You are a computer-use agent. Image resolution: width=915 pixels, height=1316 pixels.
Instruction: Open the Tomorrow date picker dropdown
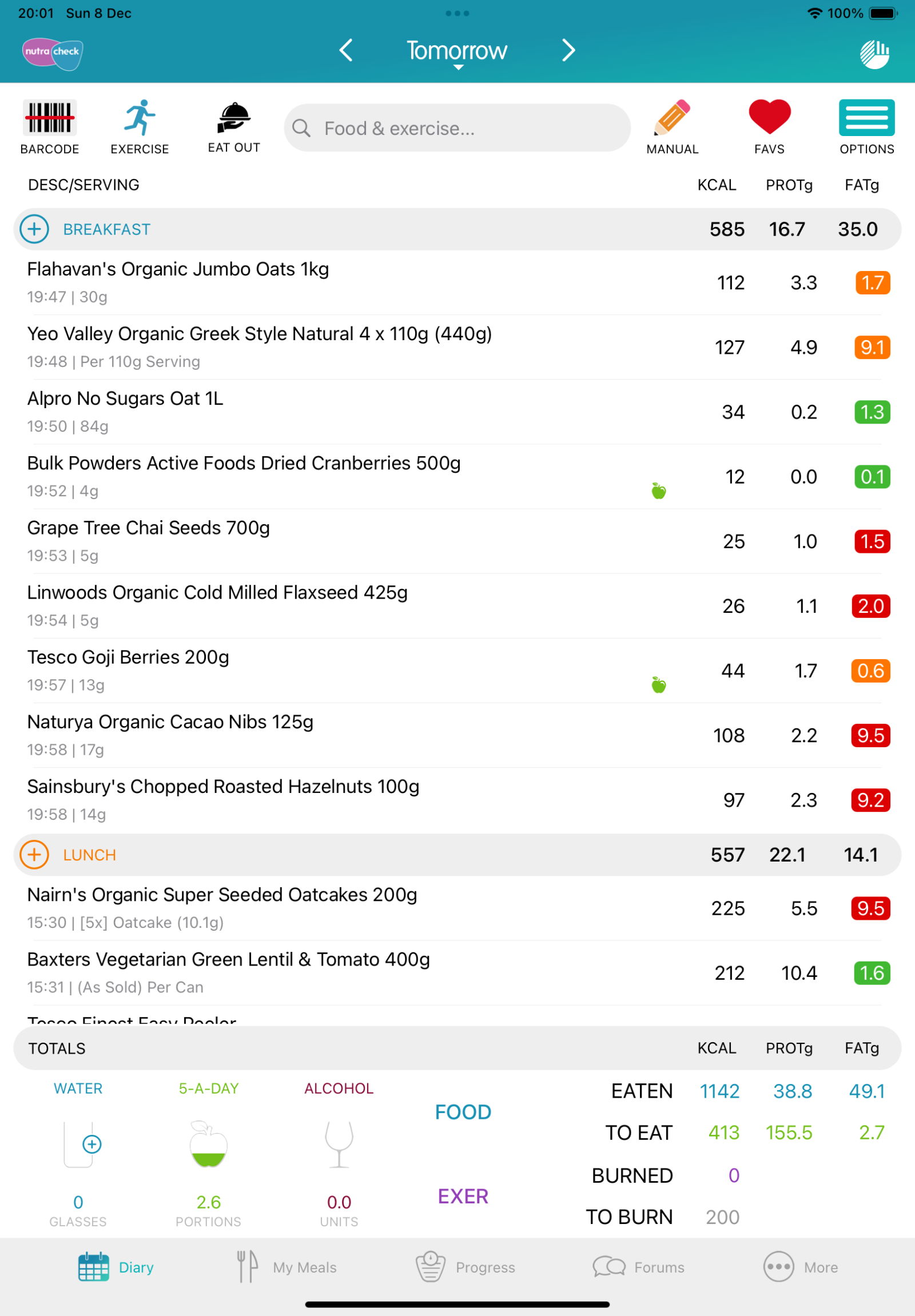click(x=457, y=53)
